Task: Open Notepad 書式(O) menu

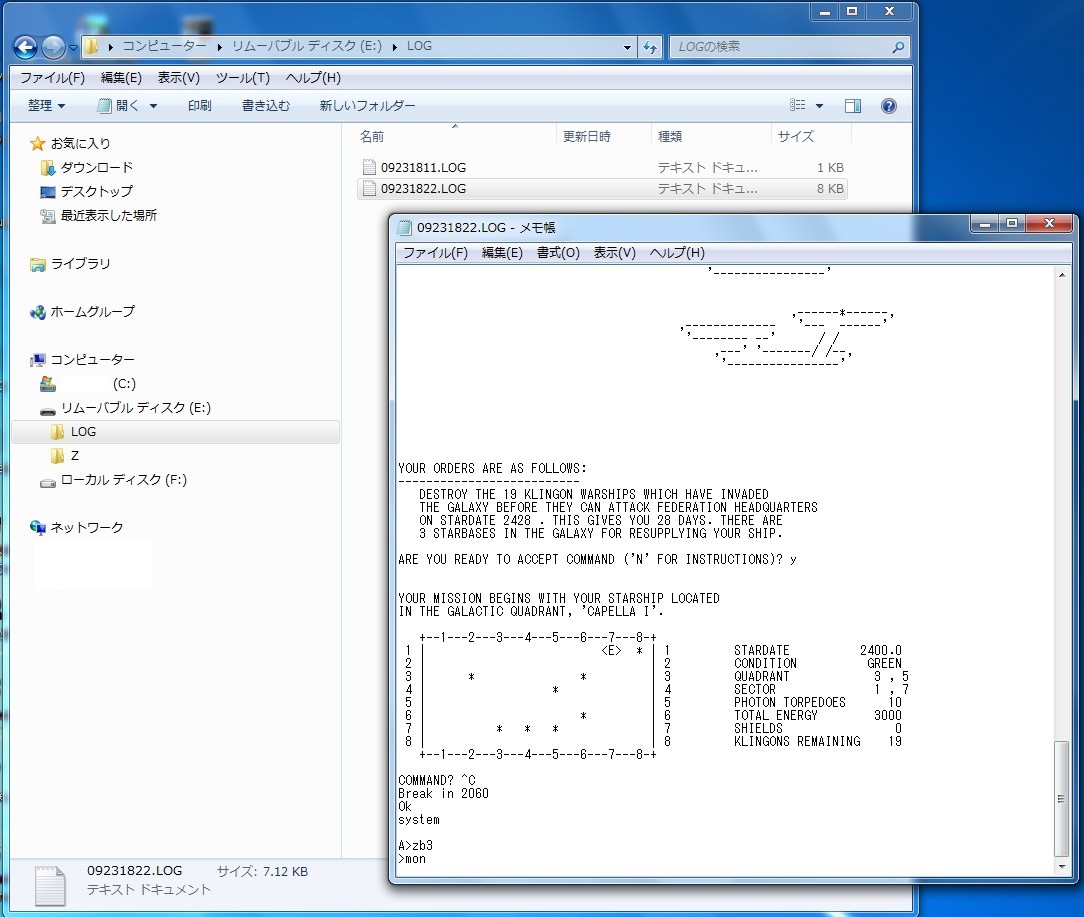Action: coord(558,252)
